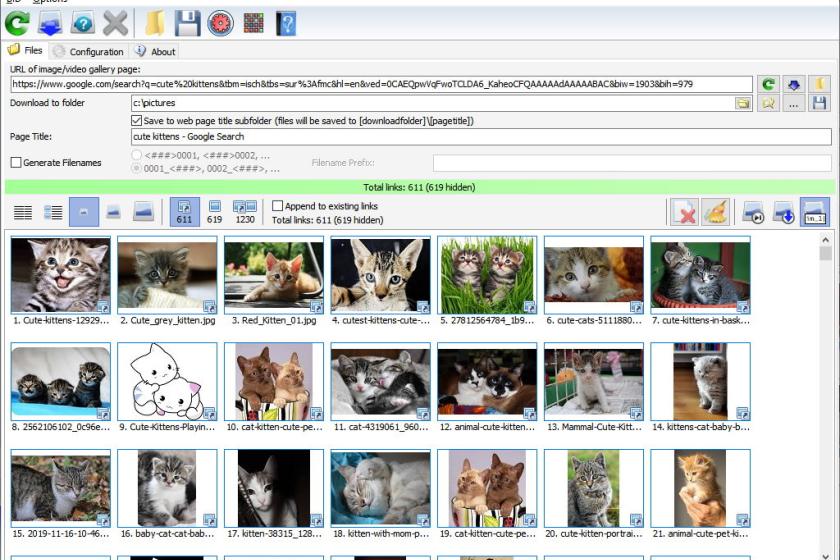840x560 pixels.
Task: Select the medium thumbnails view button
Action: (113, 212)
